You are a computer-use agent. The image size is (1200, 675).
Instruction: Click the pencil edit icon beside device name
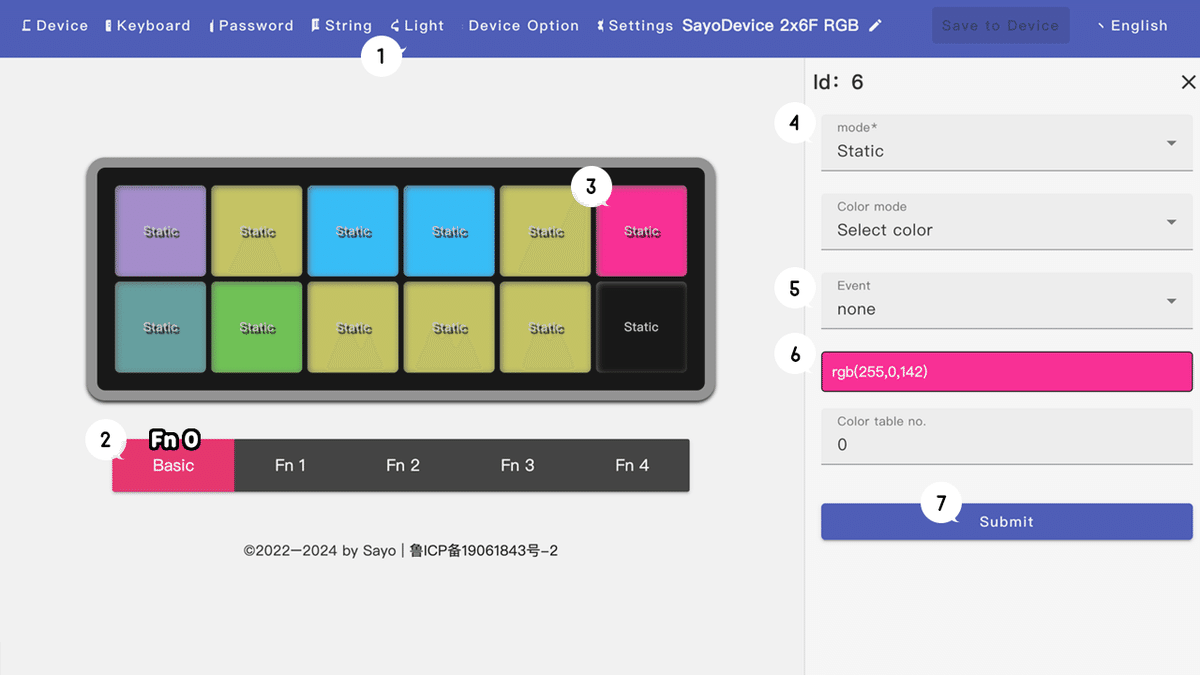point(876,26)
